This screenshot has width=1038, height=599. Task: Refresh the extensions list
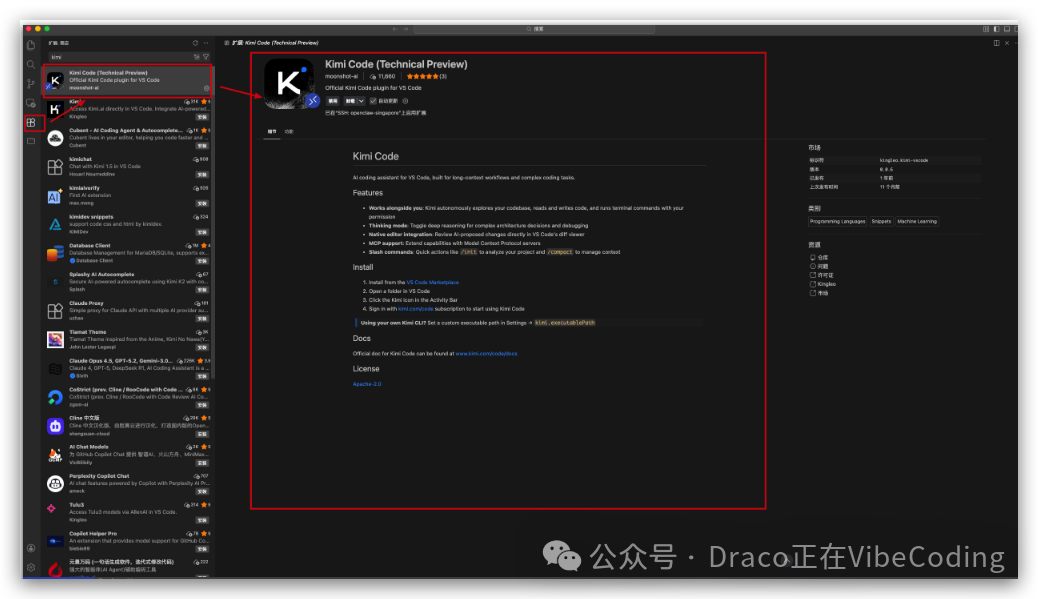click(x=195, y=43)
